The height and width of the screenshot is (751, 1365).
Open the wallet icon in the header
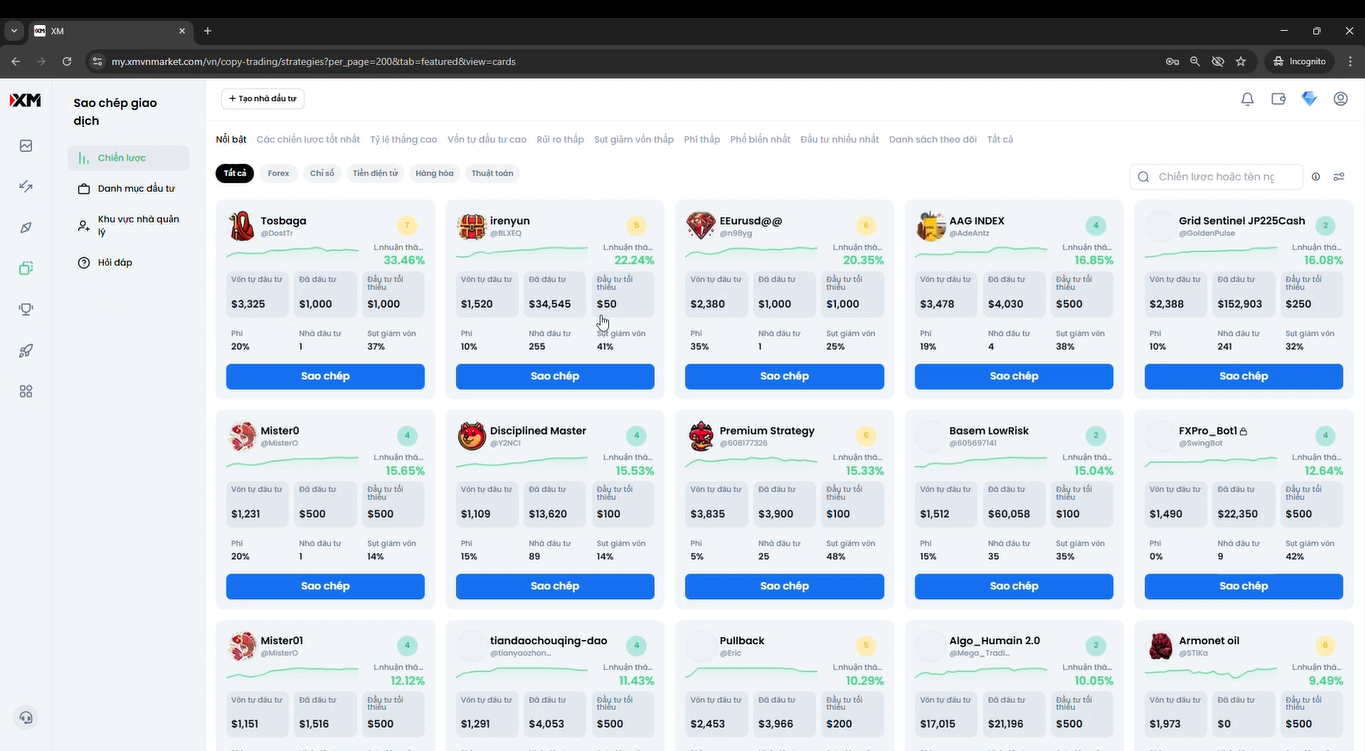pyautogui.click(x=1278, y=99)
